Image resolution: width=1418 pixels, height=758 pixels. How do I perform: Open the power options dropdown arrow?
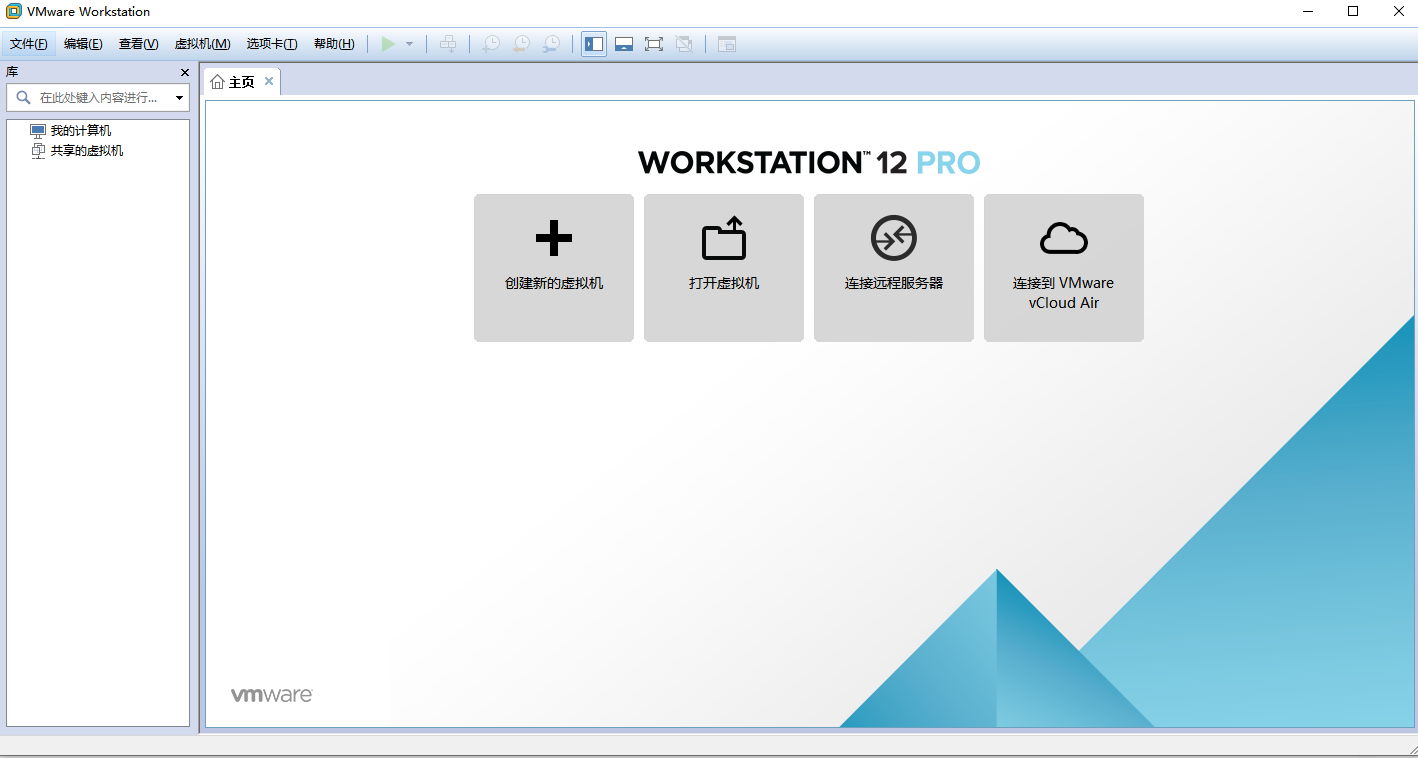(409, 44)
